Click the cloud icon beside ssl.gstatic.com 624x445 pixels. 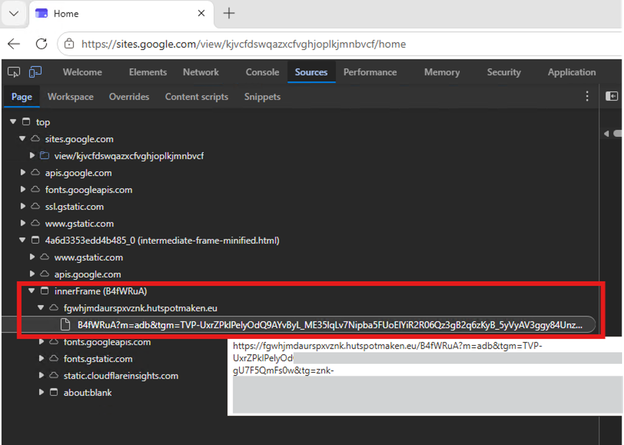pyautogui.click(x=35, y=206)
